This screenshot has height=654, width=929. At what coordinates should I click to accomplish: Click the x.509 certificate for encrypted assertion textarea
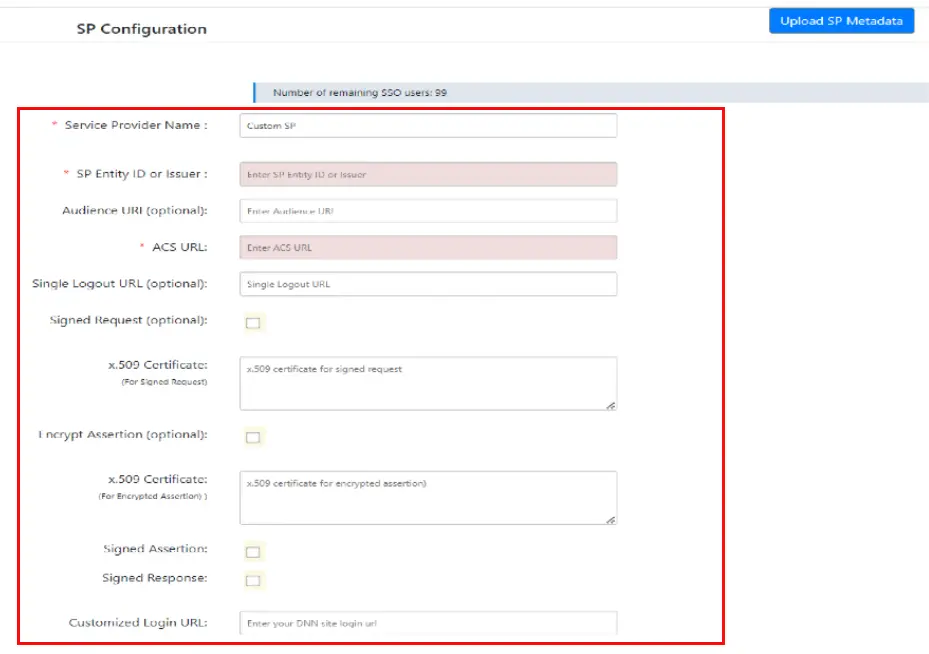coord(428,498)
